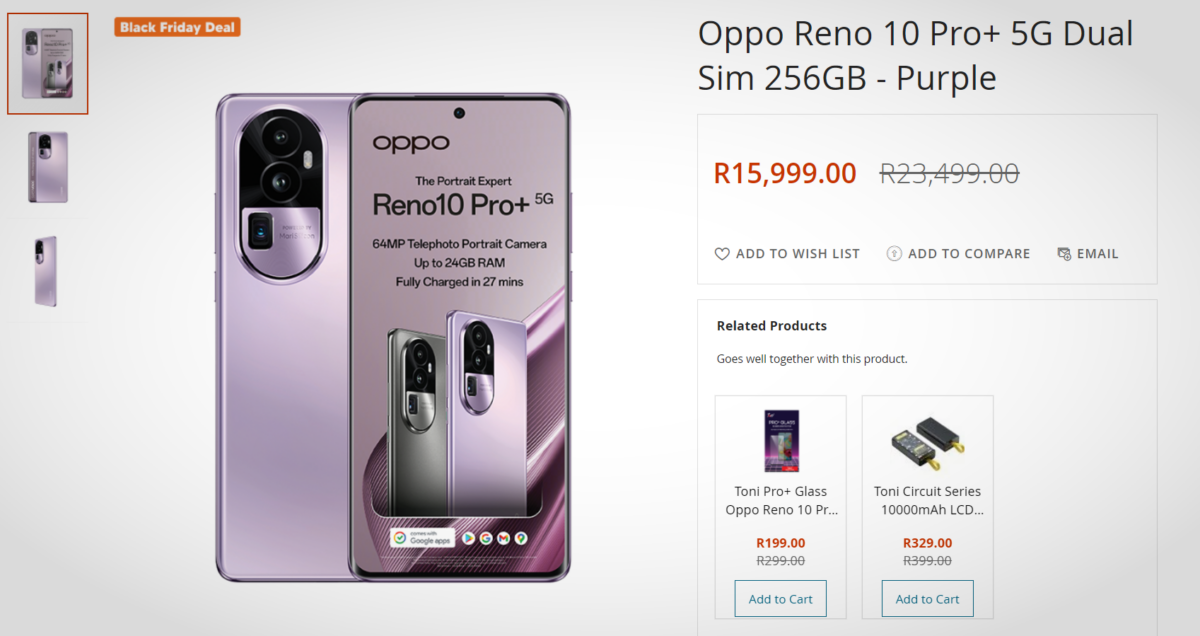Click the Add to Wish List text link
Viewport: 1200px width, 636px height.
[x=797, y=254]
